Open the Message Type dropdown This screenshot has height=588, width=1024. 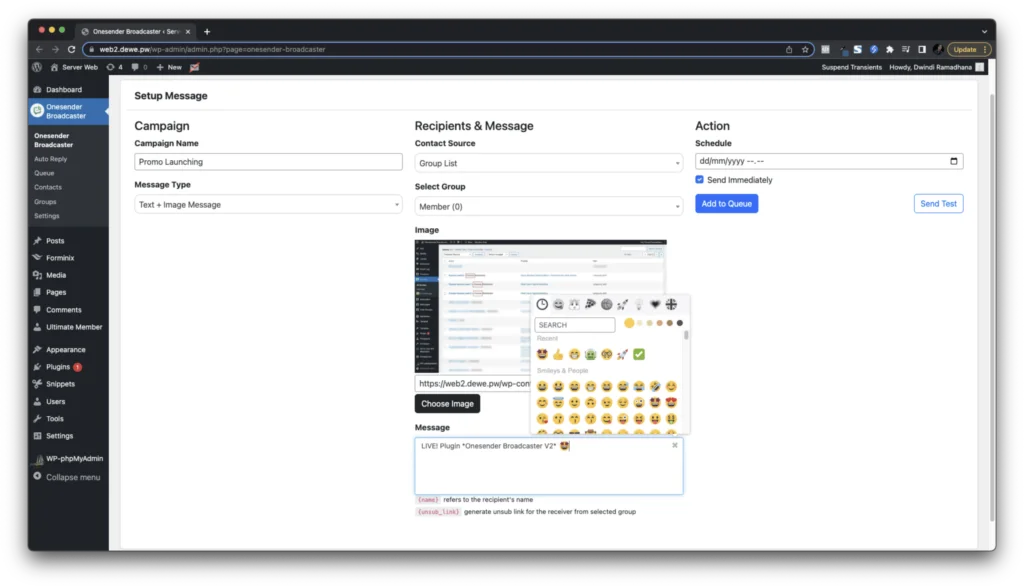268,204
